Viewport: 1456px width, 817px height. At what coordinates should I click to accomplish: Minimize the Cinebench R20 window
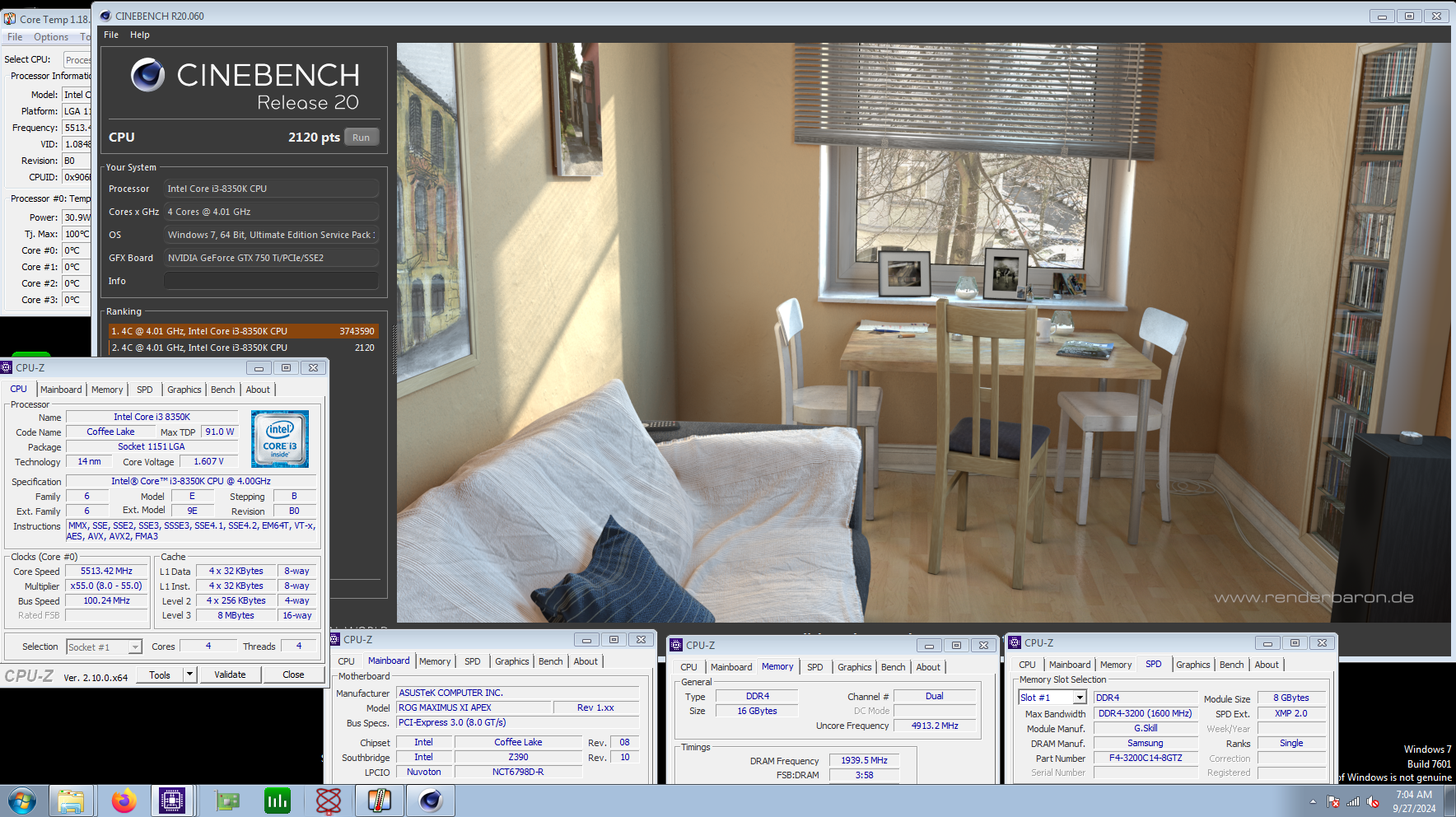point(1382,16)
